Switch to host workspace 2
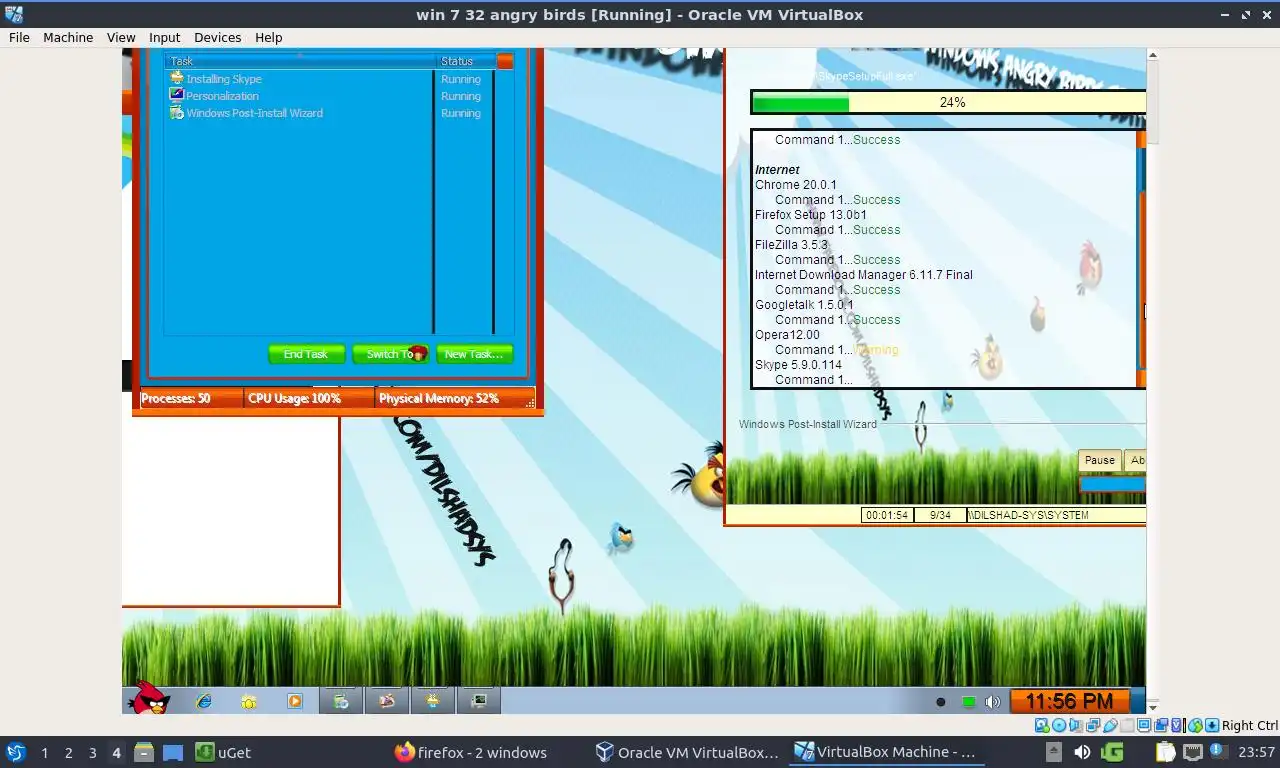Image resolution: width=1280 pixels, height=768 pixels. (x=68, y=752)
